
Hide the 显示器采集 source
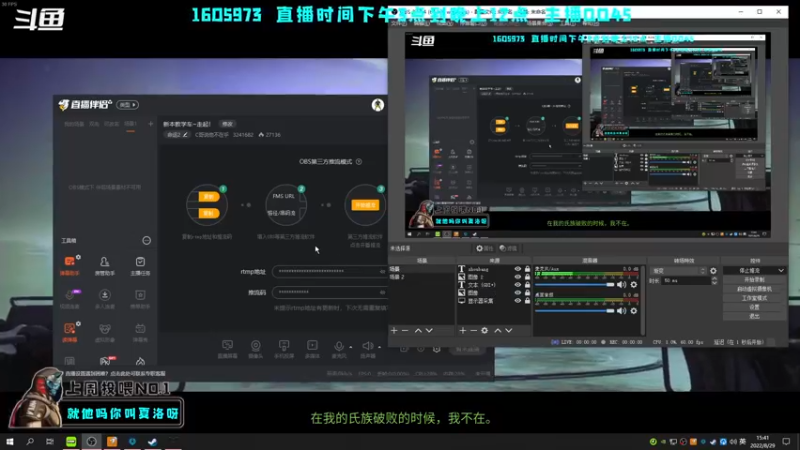tap(518, 301)
